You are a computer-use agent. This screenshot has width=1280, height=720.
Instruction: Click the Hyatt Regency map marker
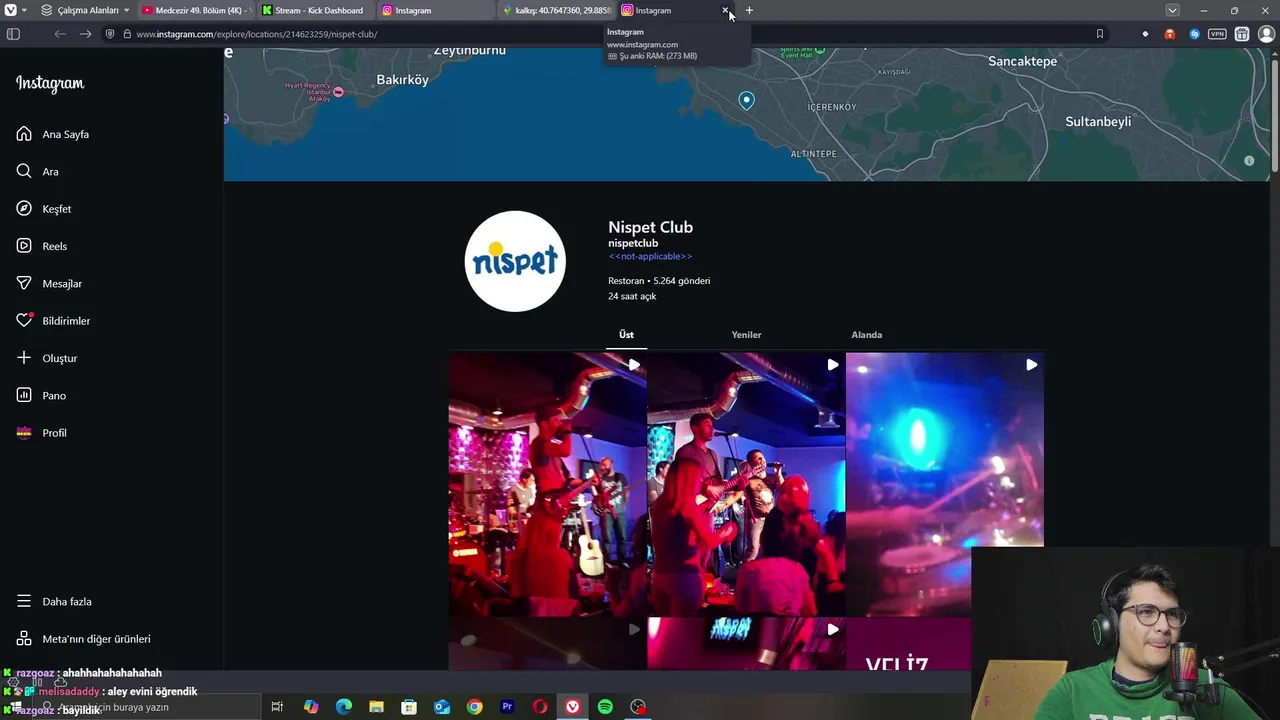click(338, 92)
